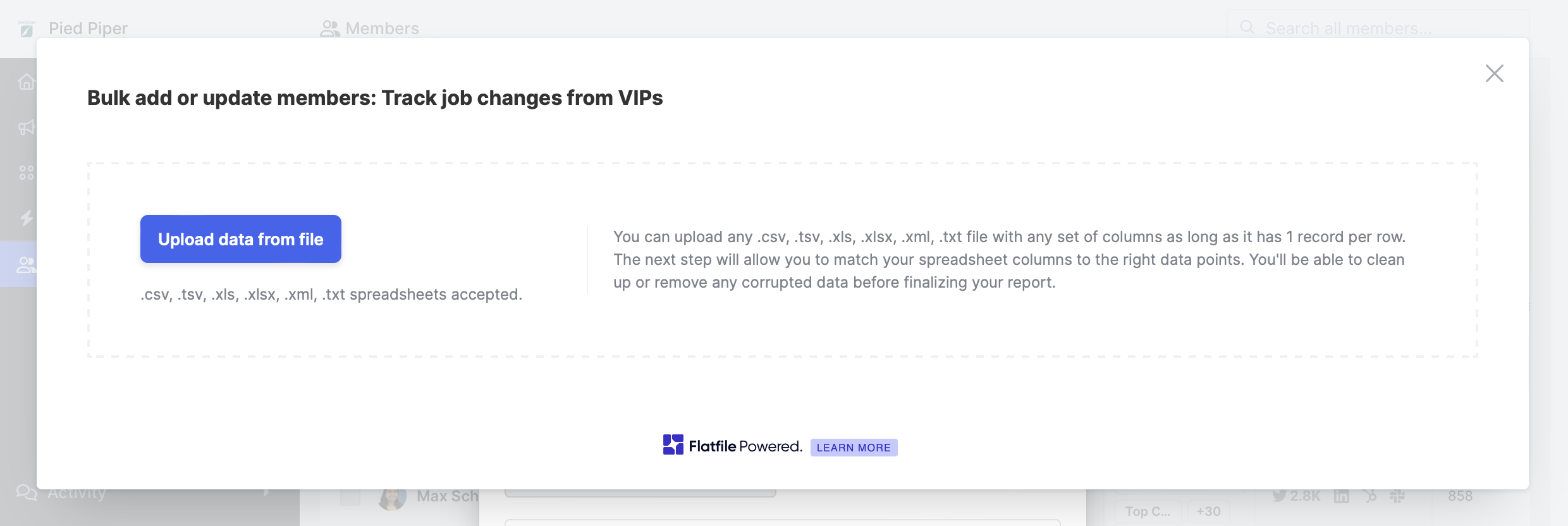The image size is (1568, 526).
Task: Click the Search all members field
Action: [1378, 28]
